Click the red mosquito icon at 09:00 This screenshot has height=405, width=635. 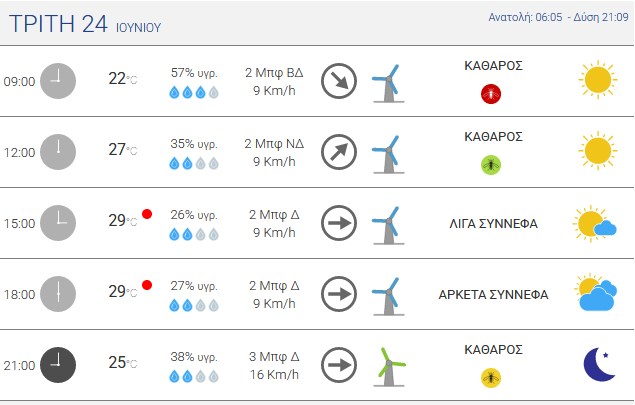tap(491, 94)
